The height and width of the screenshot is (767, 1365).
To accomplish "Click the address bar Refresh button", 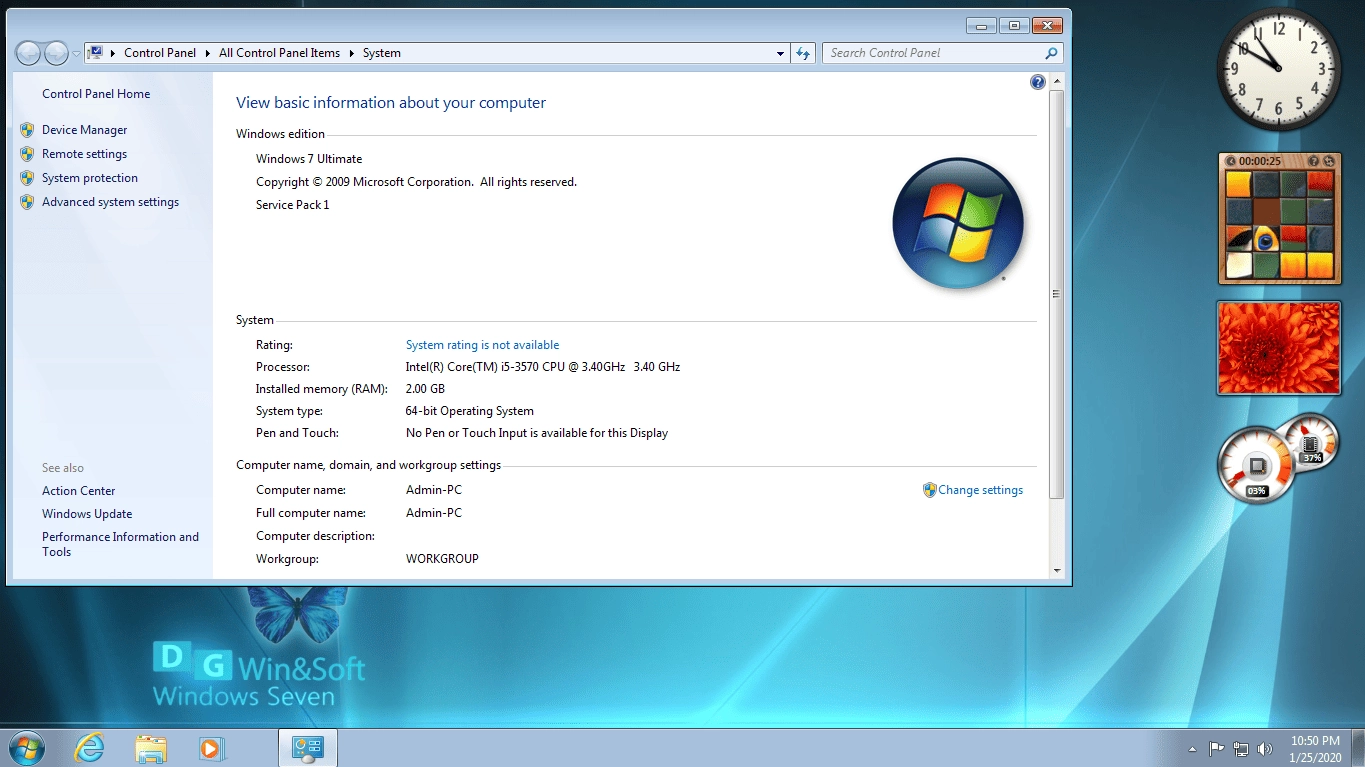I will pyautogui.click(x=803, y=53).
